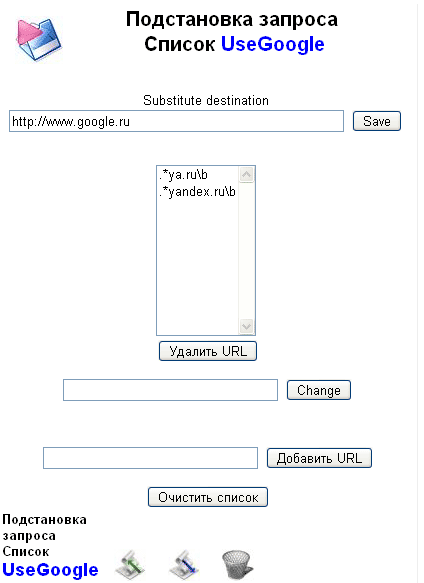
Task: Click the Удалить URL button
Action: pos(208,351)
